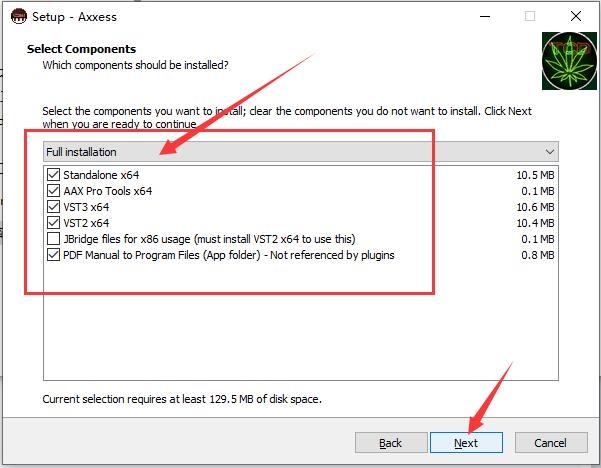Click the disk space requirement text
601x468 pixels.
[182, 399]
